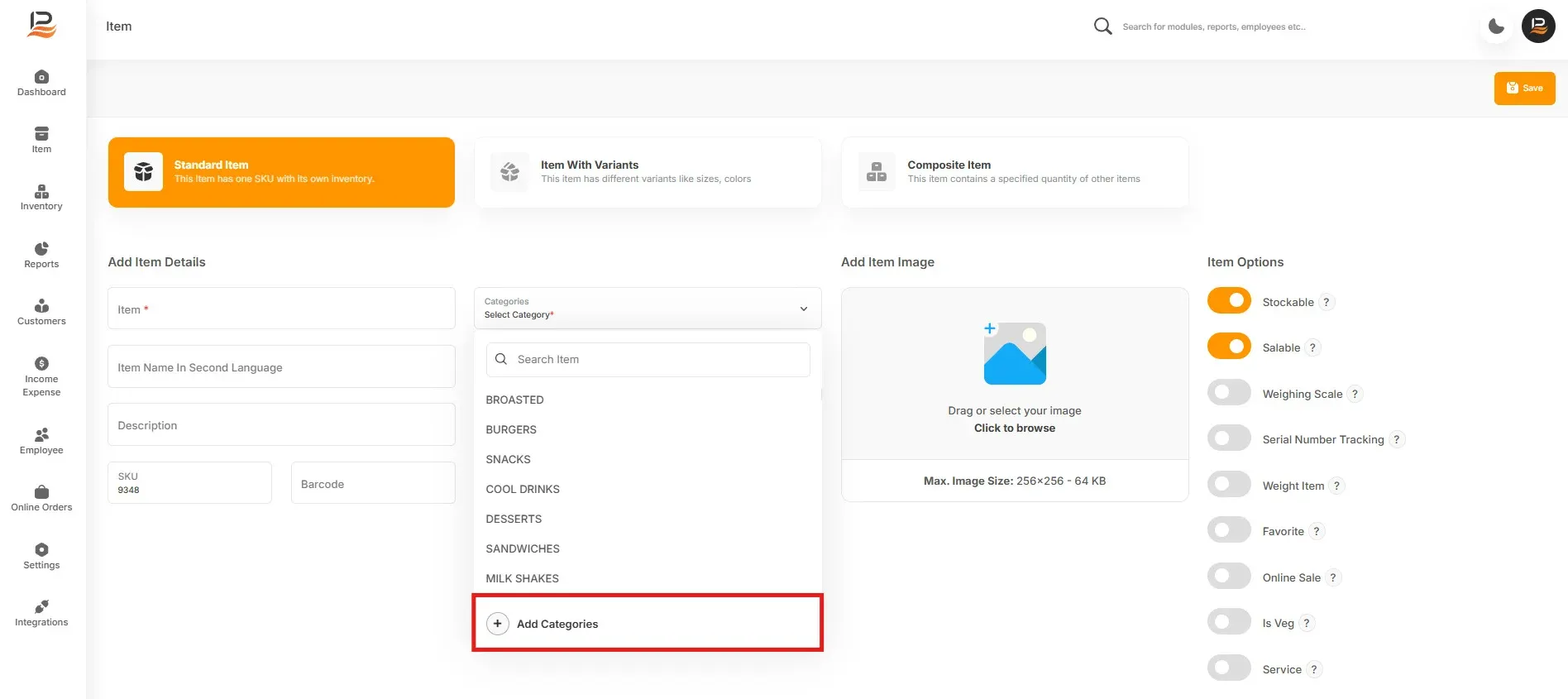
Task: Focus the Search Item field in the dropdown
Action: [x=648, y=360]
